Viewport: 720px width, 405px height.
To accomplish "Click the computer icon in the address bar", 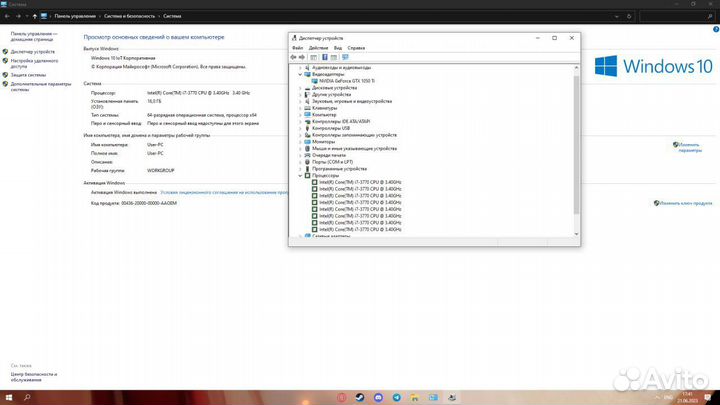I will (x=44, y=16).
